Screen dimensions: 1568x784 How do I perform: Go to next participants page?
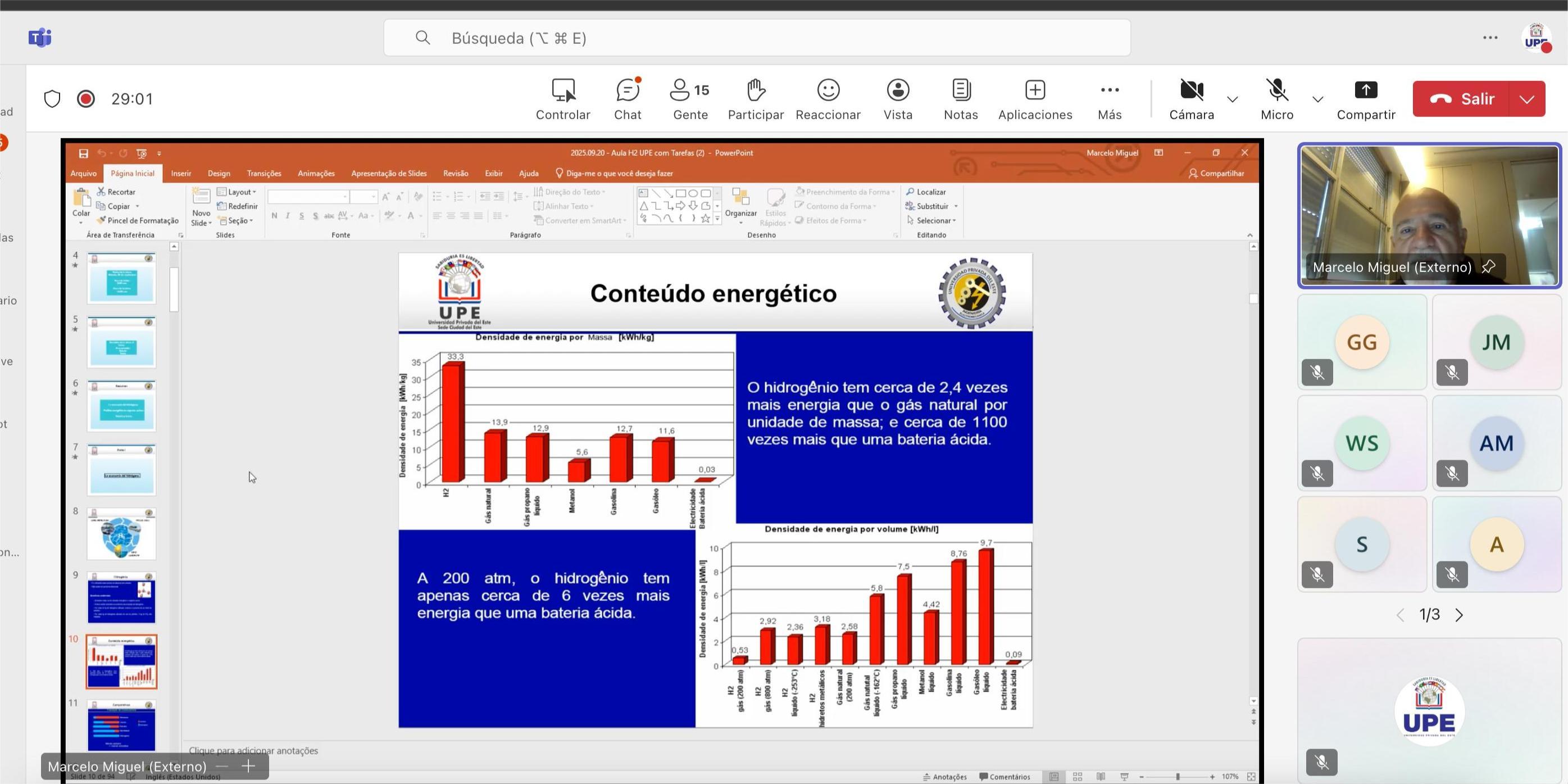pyautogui.click(x=1459, y=615)
